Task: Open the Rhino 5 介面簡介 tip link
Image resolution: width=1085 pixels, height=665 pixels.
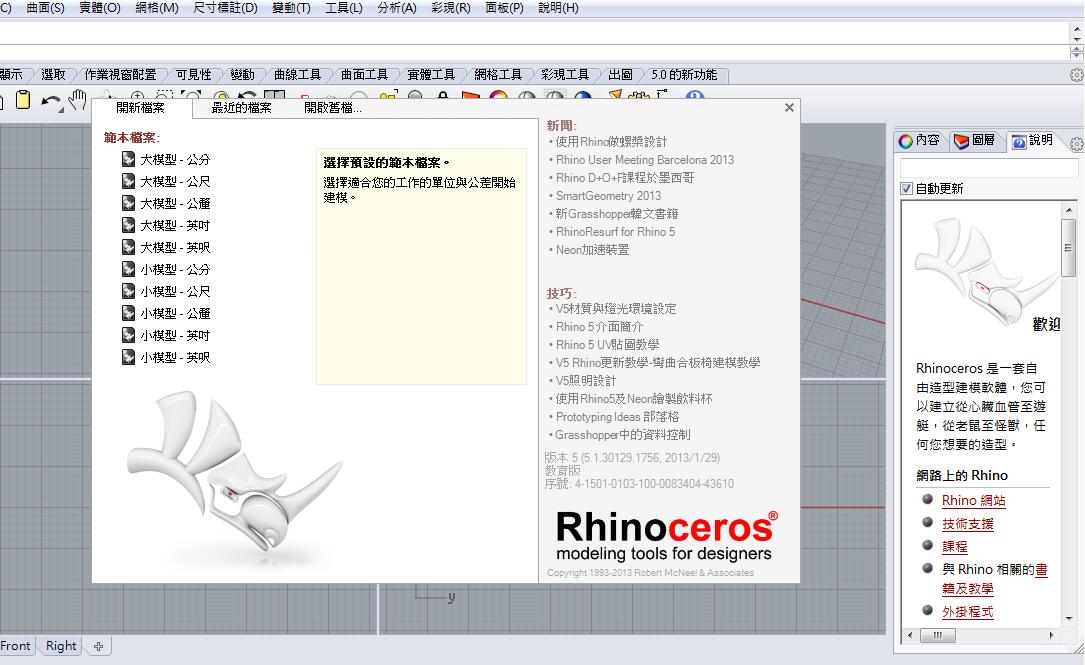Action: click(599, 327)
